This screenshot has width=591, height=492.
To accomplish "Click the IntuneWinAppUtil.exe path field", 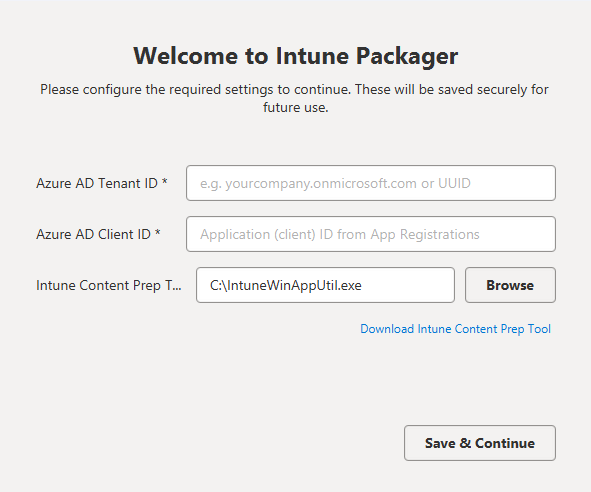I will click(325, 285).
